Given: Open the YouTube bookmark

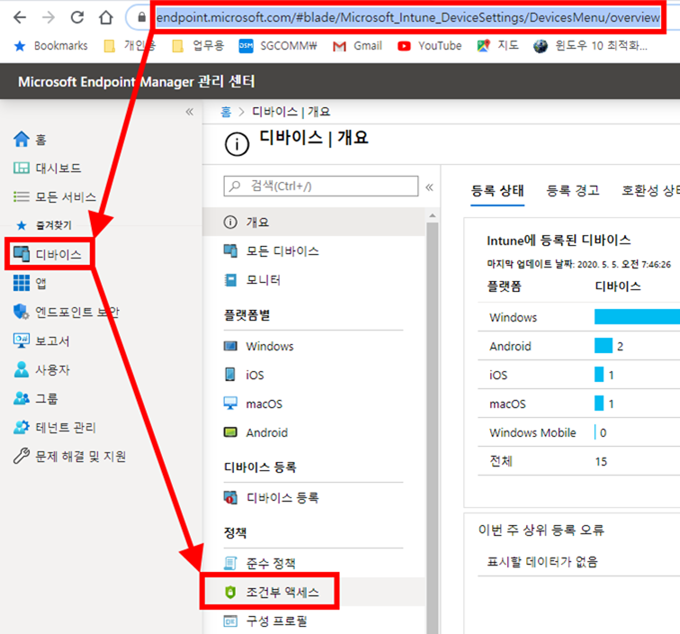Looking at the screenshot, I should coord(429,46).
